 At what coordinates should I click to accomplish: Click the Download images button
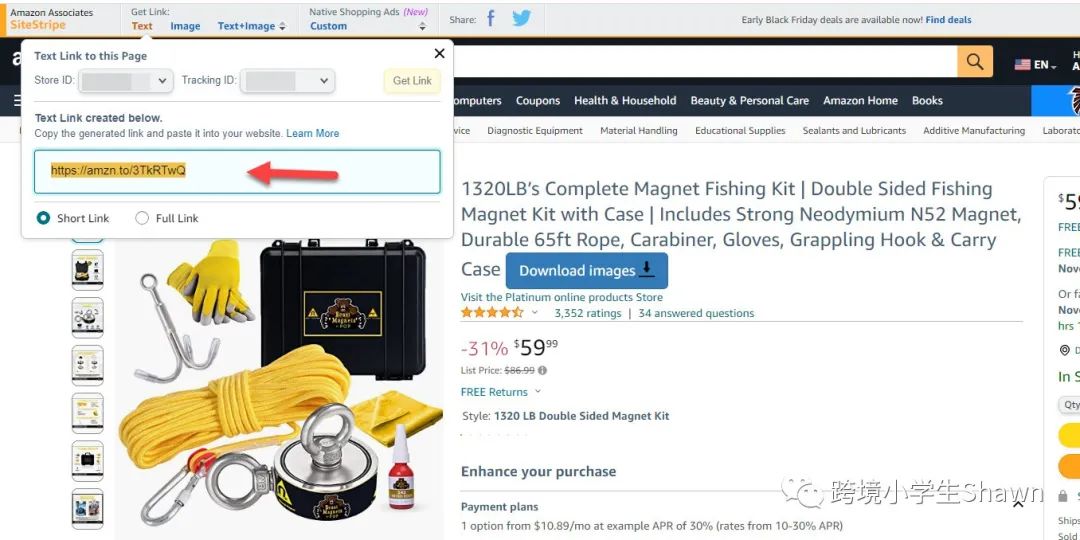586,271
